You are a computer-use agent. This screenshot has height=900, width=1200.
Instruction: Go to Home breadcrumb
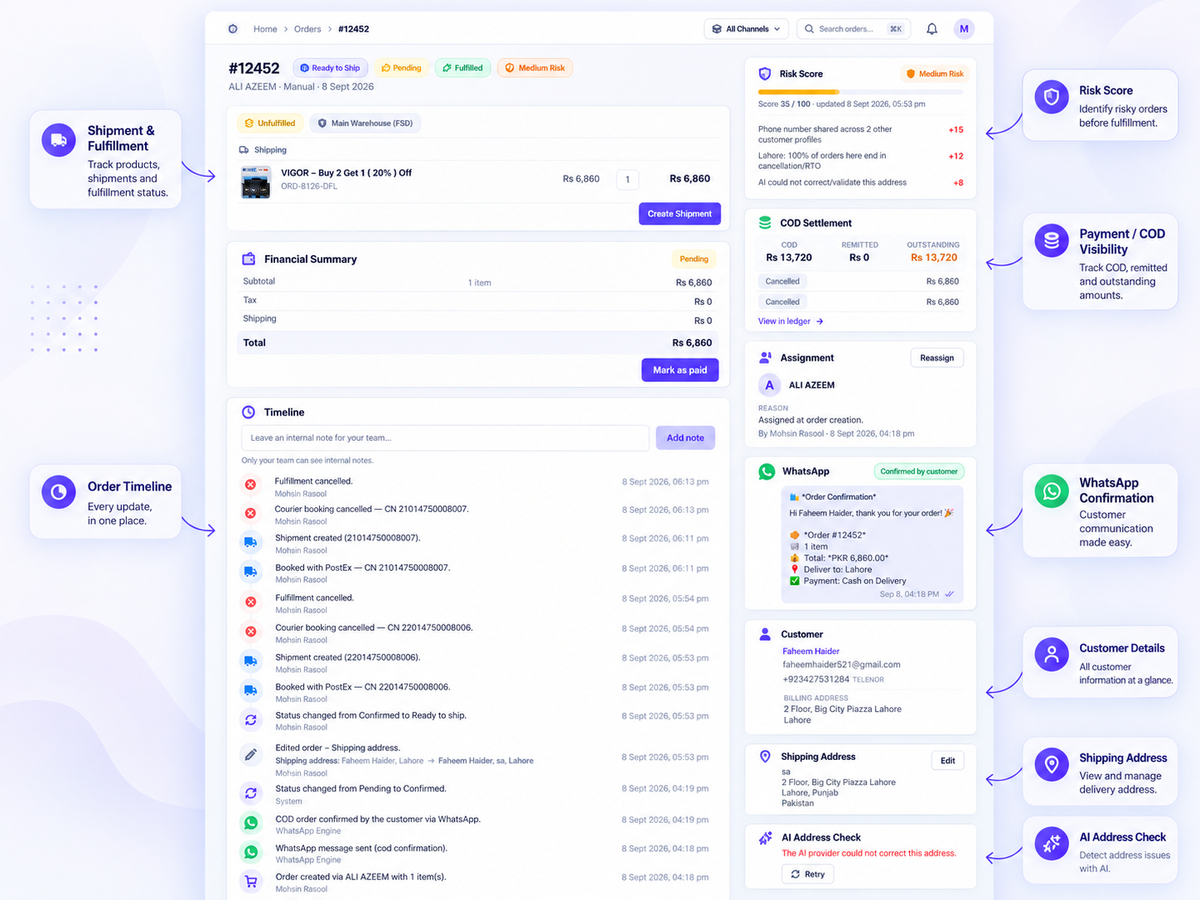pos(265,29)
